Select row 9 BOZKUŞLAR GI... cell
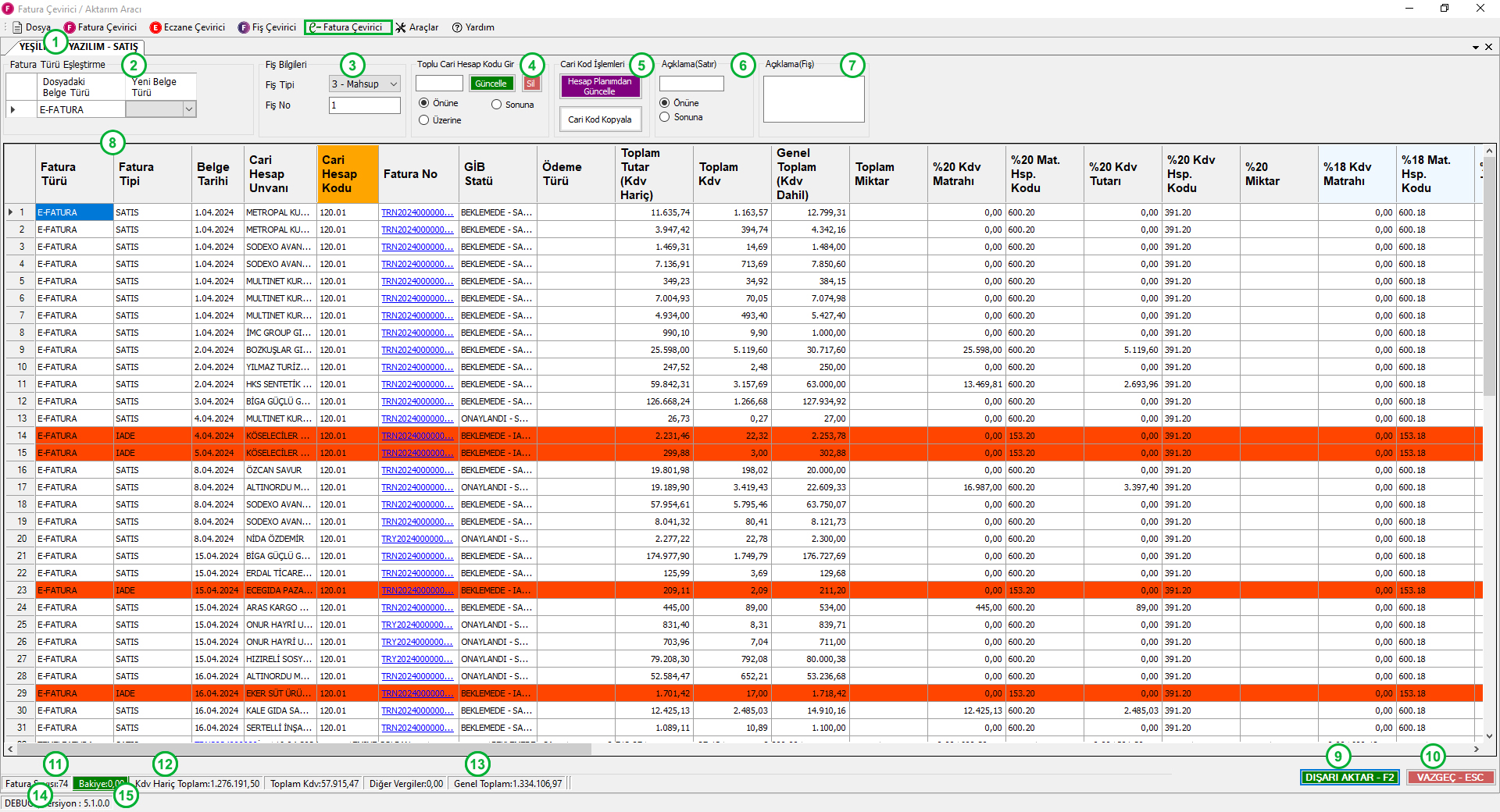Viewport: 1500px width, 812px height. coord(280,350)
